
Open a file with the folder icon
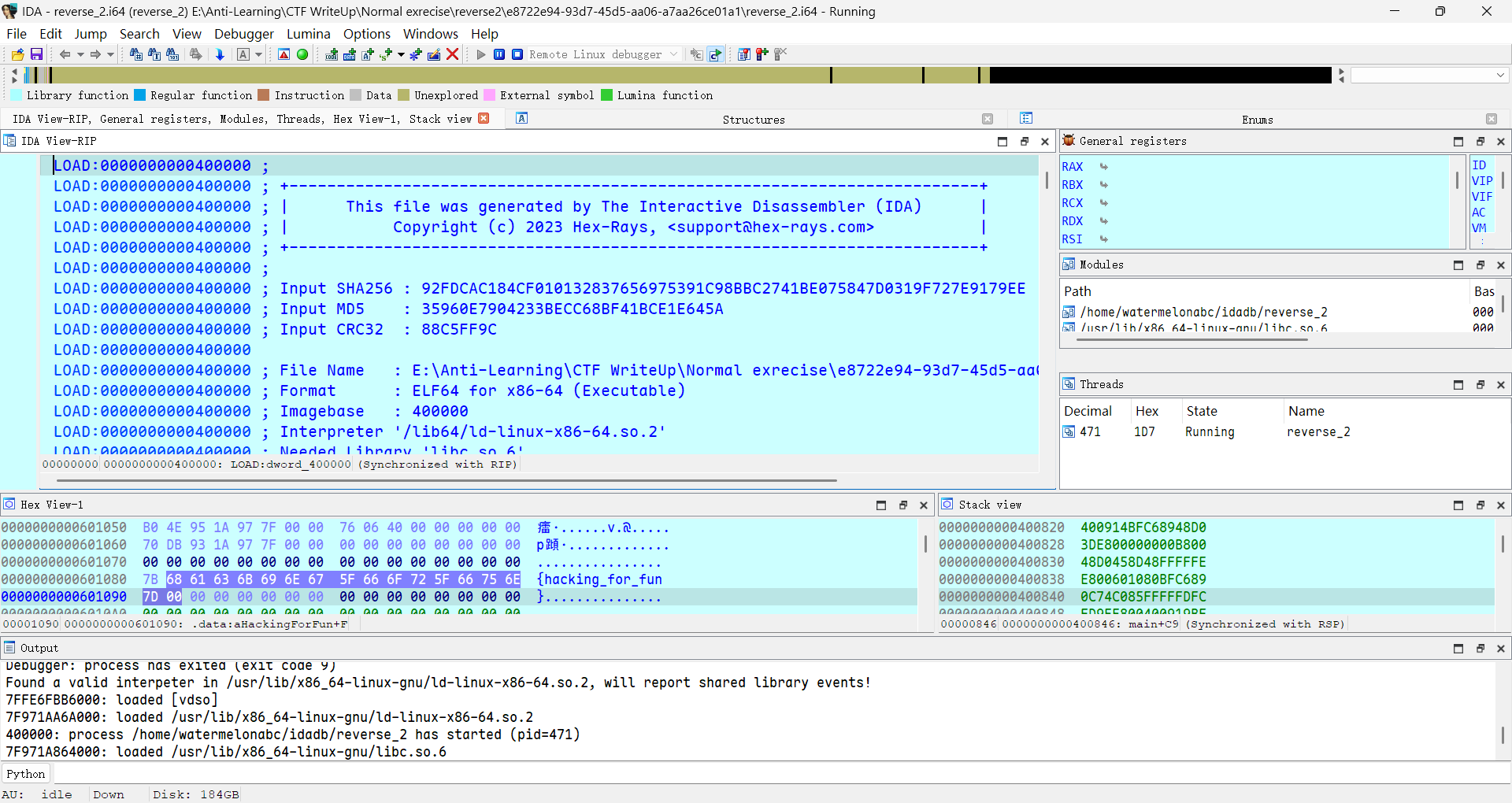pos(17,54)
